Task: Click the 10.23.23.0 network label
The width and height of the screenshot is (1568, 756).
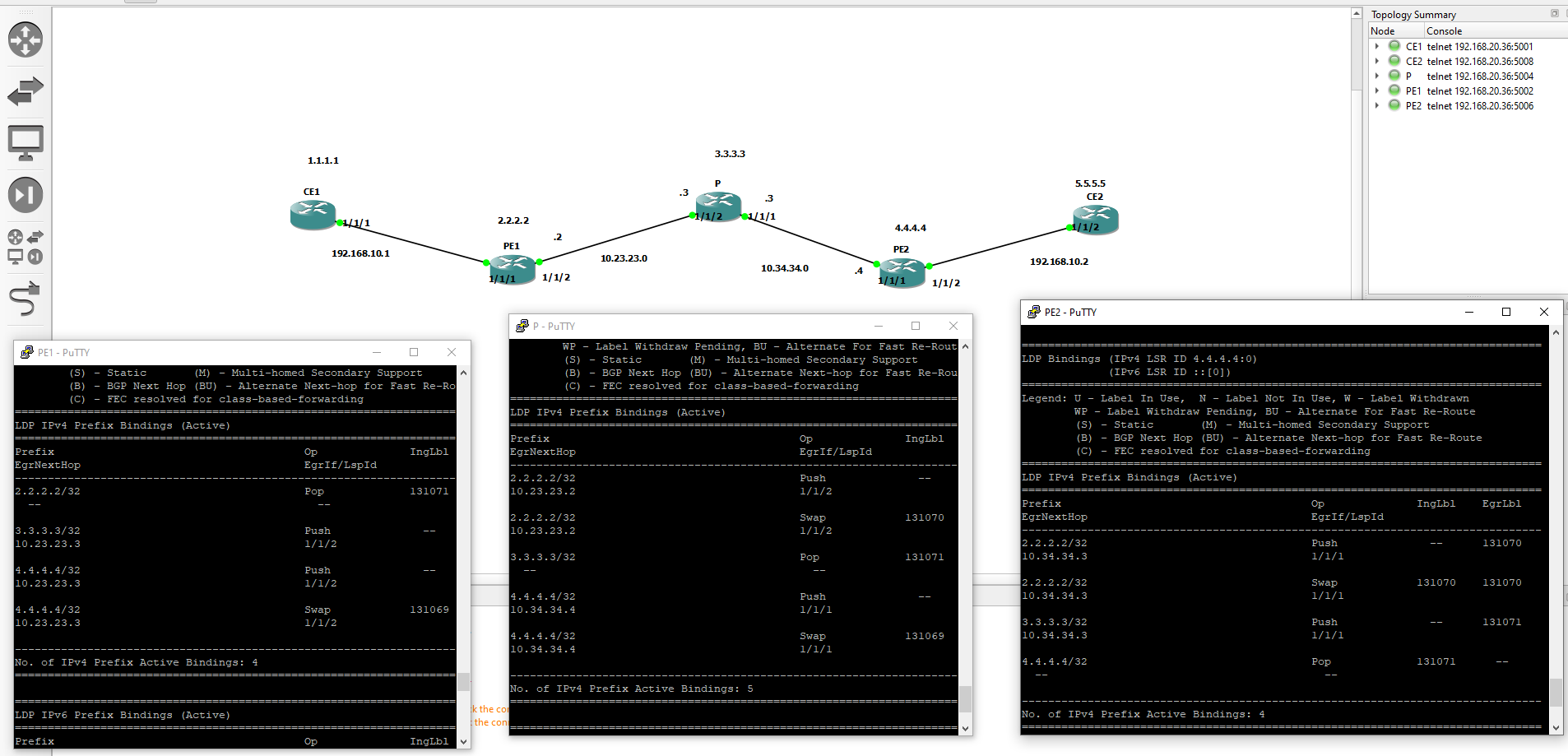Action: (624, 258)
